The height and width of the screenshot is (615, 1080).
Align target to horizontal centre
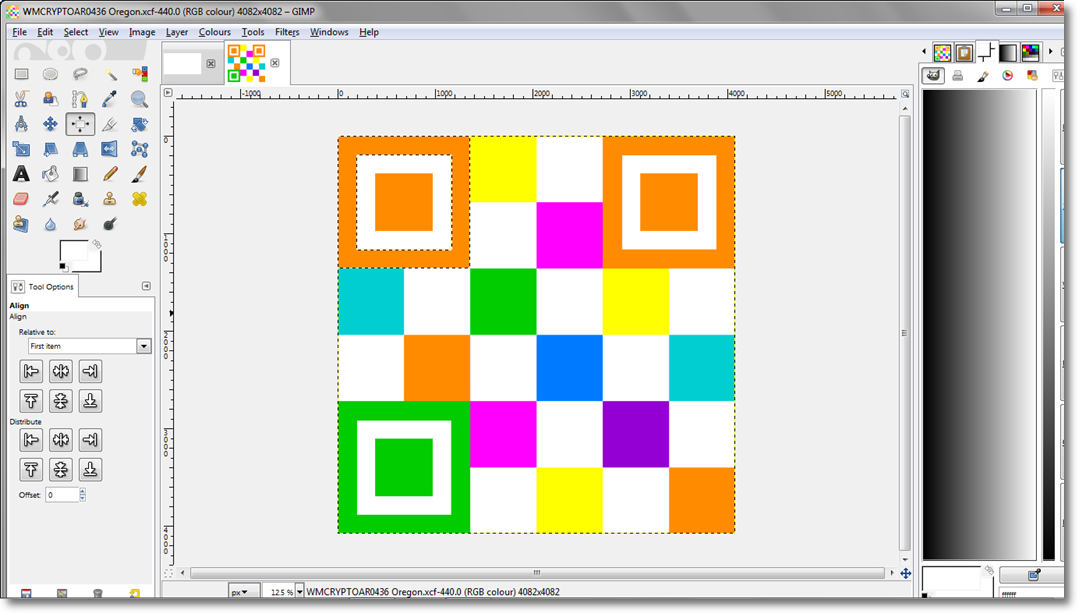(61, 372)
